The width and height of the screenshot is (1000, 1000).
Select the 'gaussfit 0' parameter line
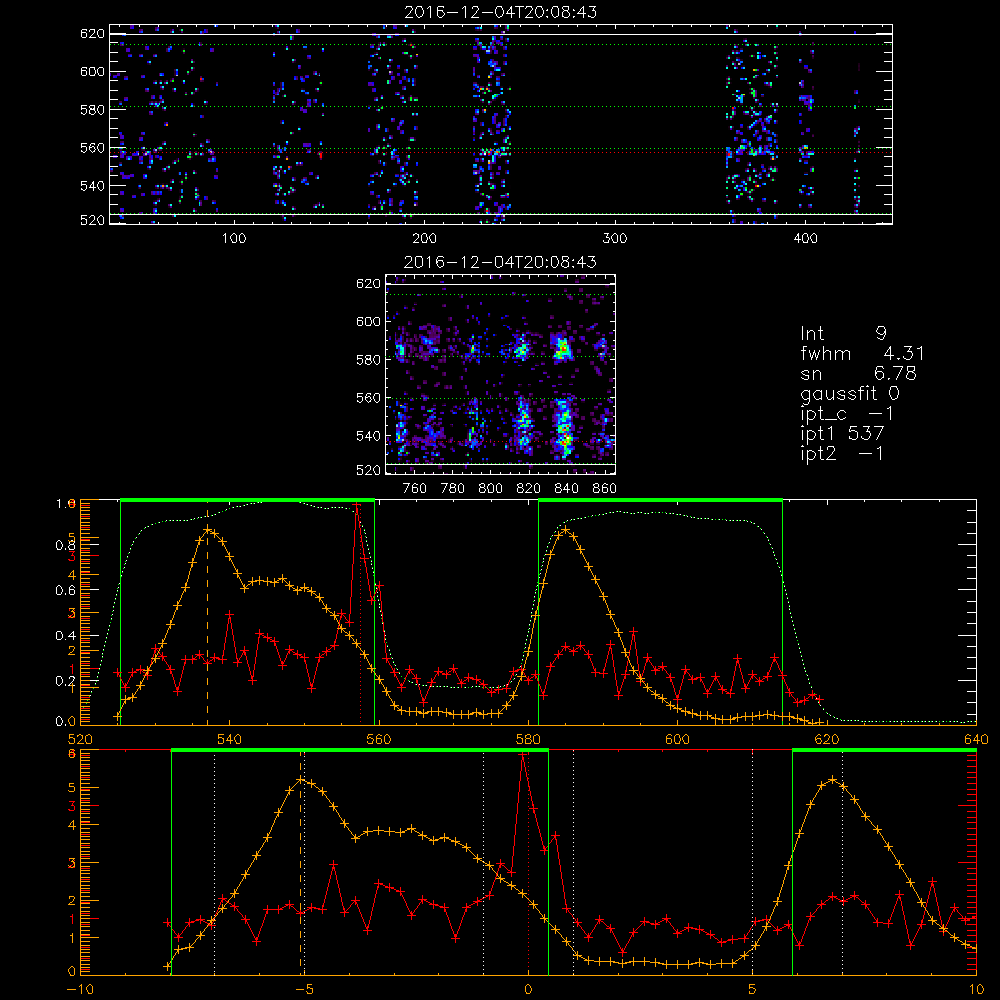(849, 393)
